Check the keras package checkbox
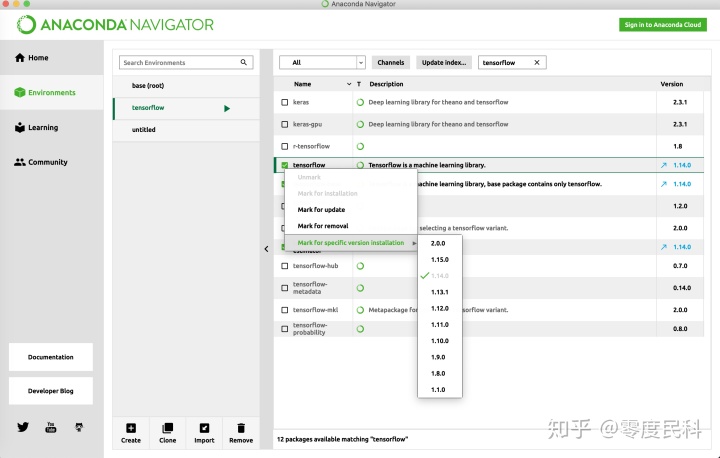This screenshot has height=458, width=720. click(x=285, y=102)
